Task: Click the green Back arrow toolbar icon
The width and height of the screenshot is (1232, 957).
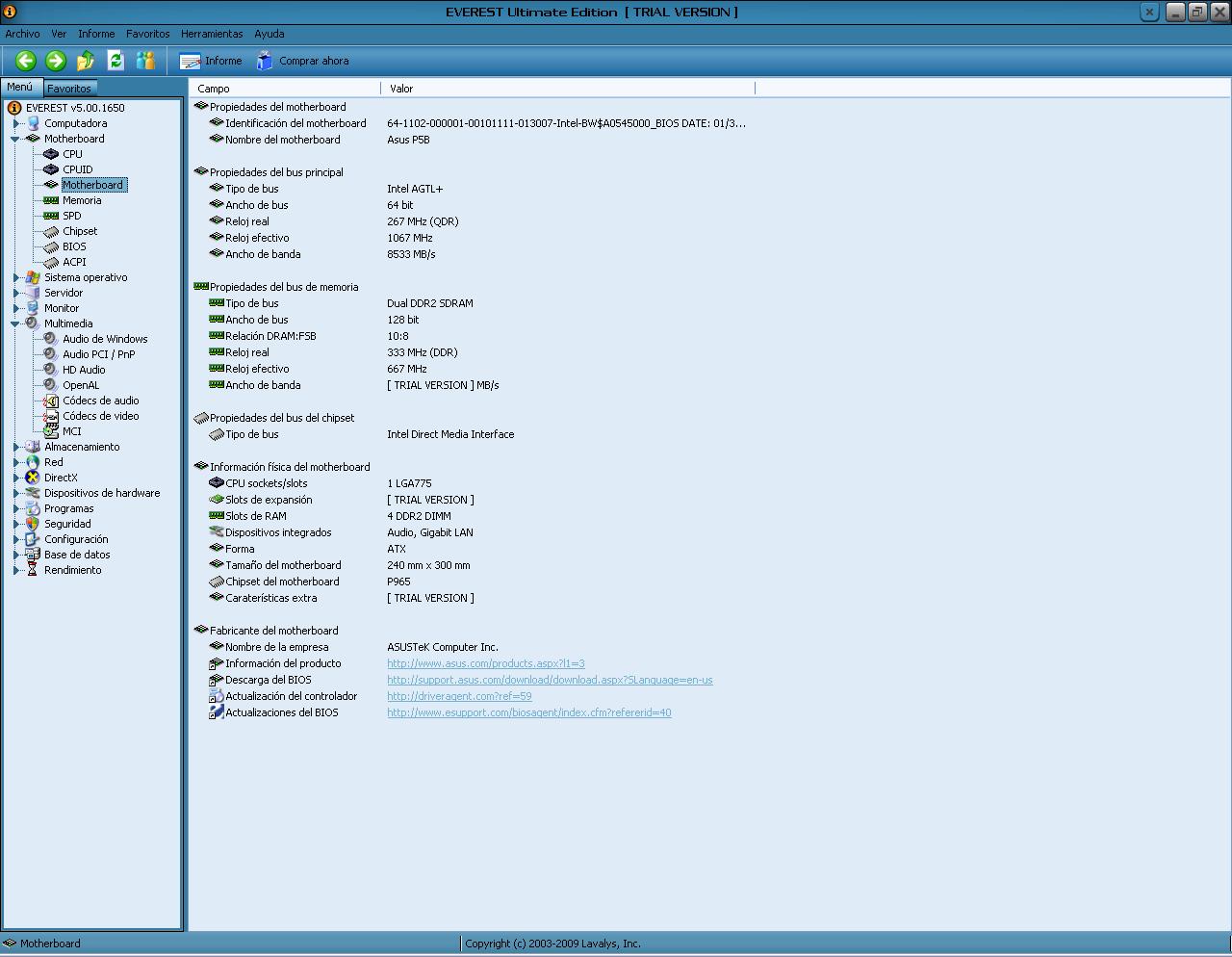Action: [x=26, y=61]
